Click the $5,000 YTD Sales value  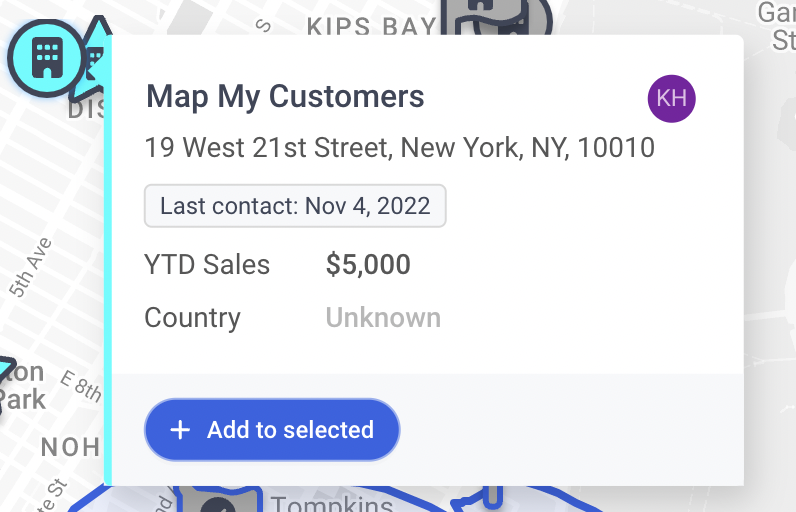pos(368,264)
